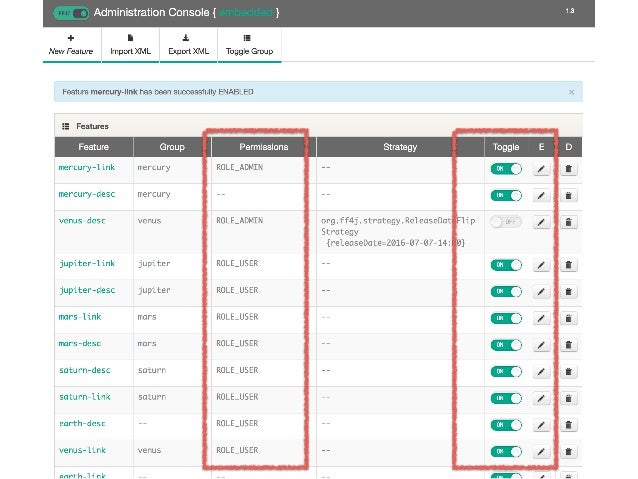Viewport: 638px width, 479px height.
Task: Delete the mars-desc feature with trash icon
Action: tap(568, 346)
